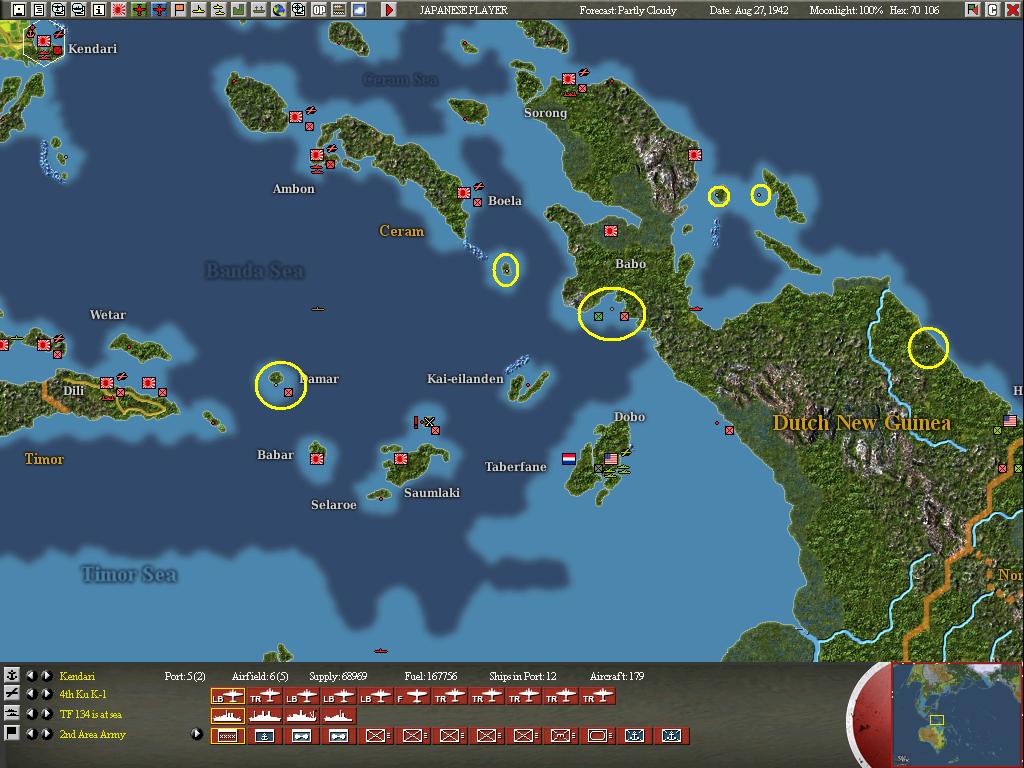Select the US flag base at Dobo
Viewport: 1024px width, 768px height.
pyautogui.click(x=611, y=458)
